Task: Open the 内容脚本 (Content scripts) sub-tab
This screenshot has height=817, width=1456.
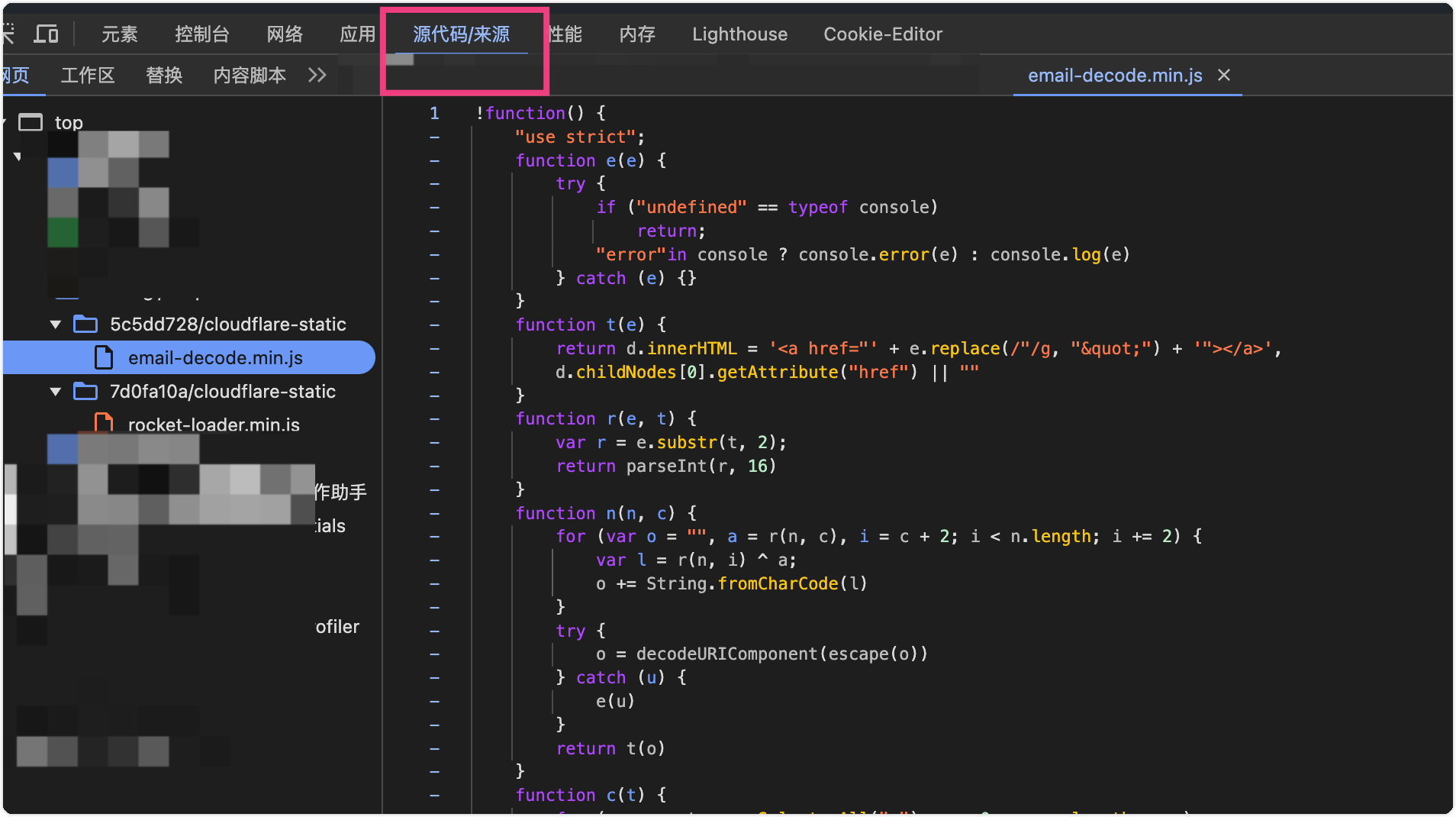Action: [x=250, y=75]
